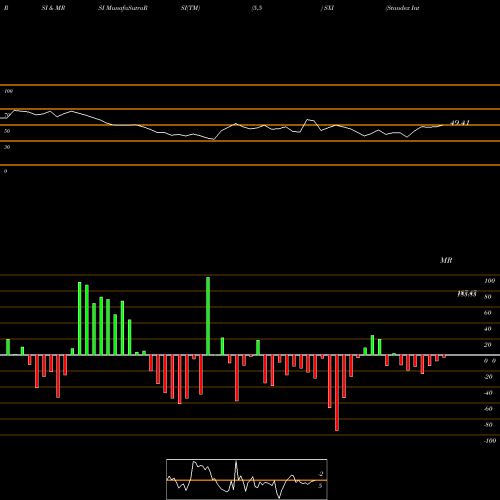Click the ') SXI' ticker in header
Image resolution: width=500 pixels, height=500 pixels.
click(x=327, y=8)
